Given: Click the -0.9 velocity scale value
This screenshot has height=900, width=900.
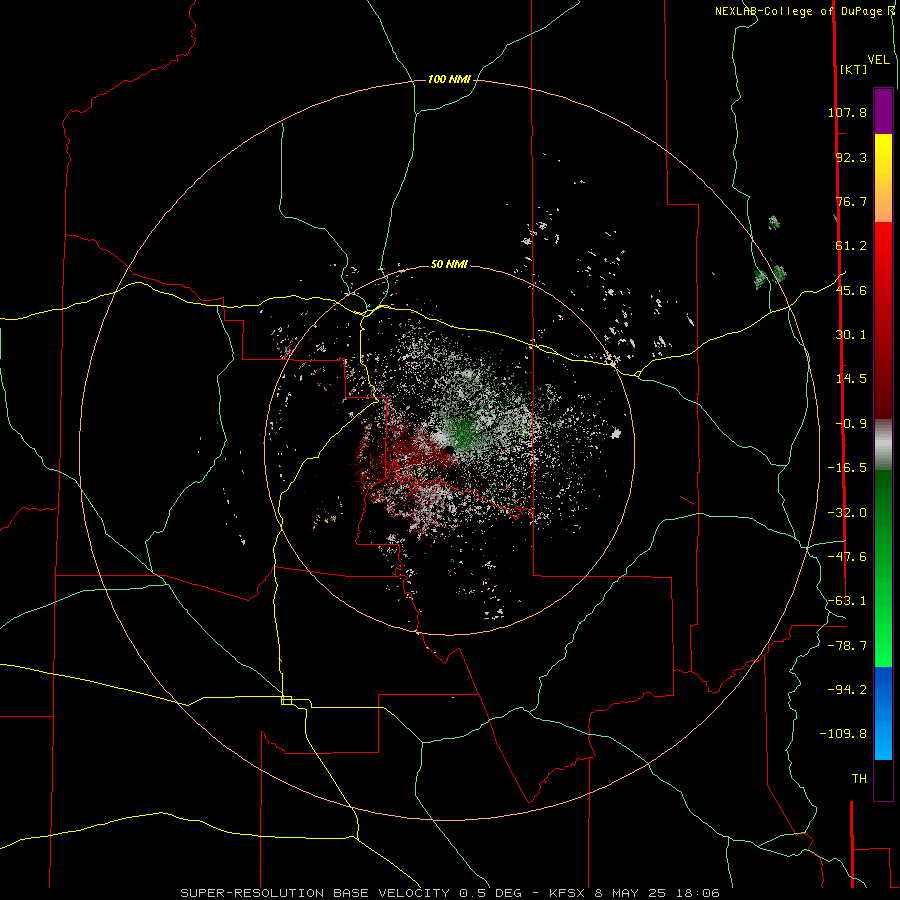Looking at the screenshot, I should pos(851,424).
